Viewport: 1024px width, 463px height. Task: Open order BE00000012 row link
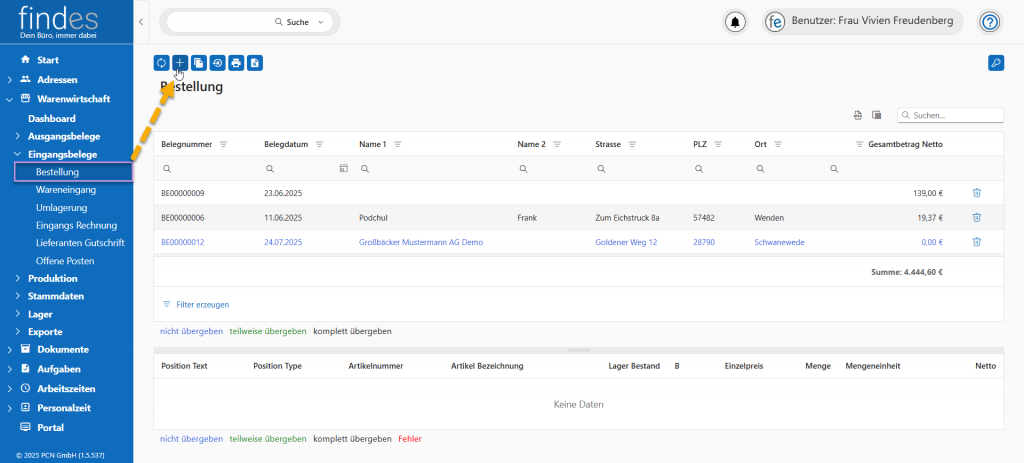click(183, 242)
